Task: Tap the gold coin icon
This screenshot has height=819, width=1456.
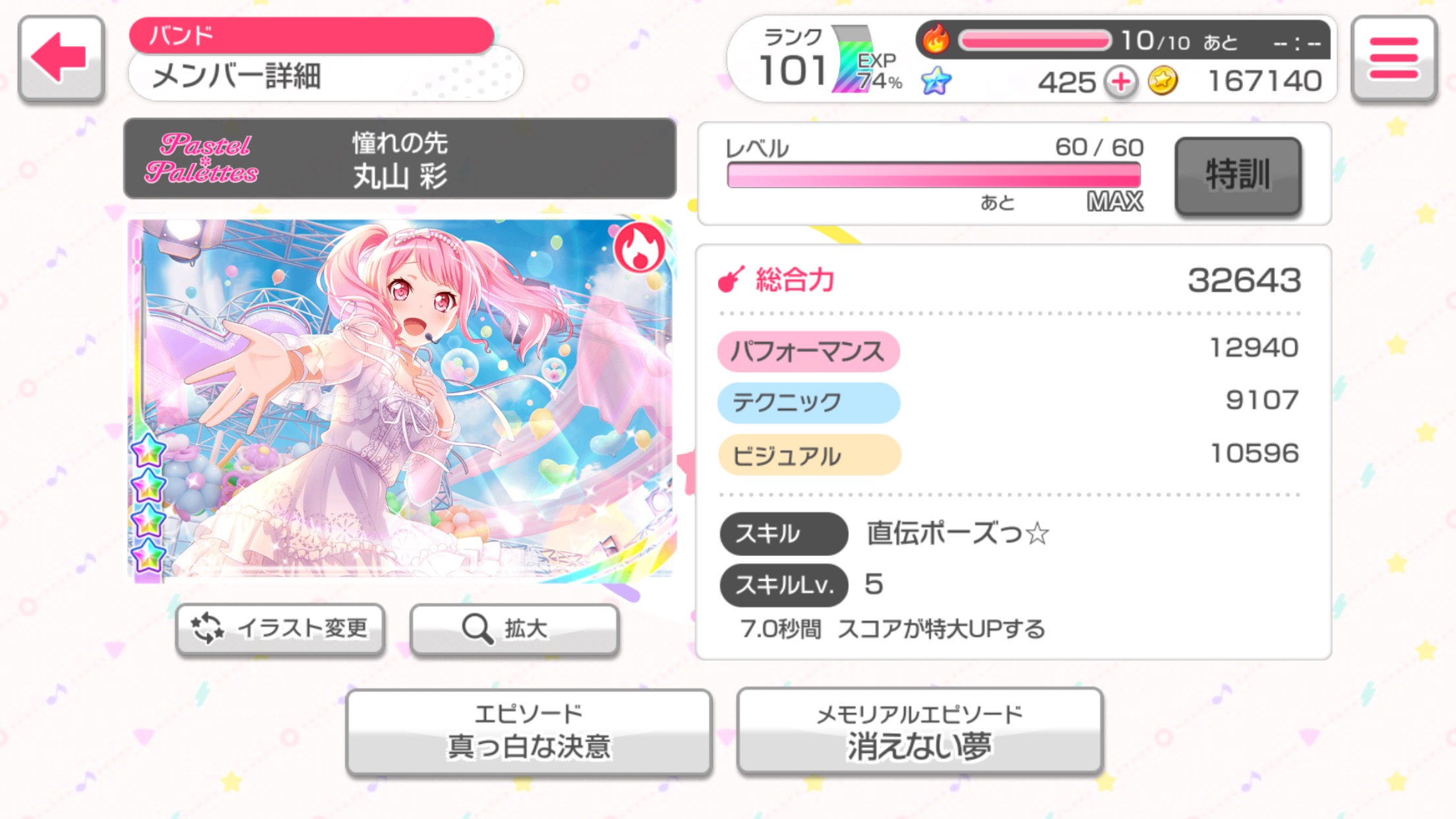Action: (x=1162, y=81)
